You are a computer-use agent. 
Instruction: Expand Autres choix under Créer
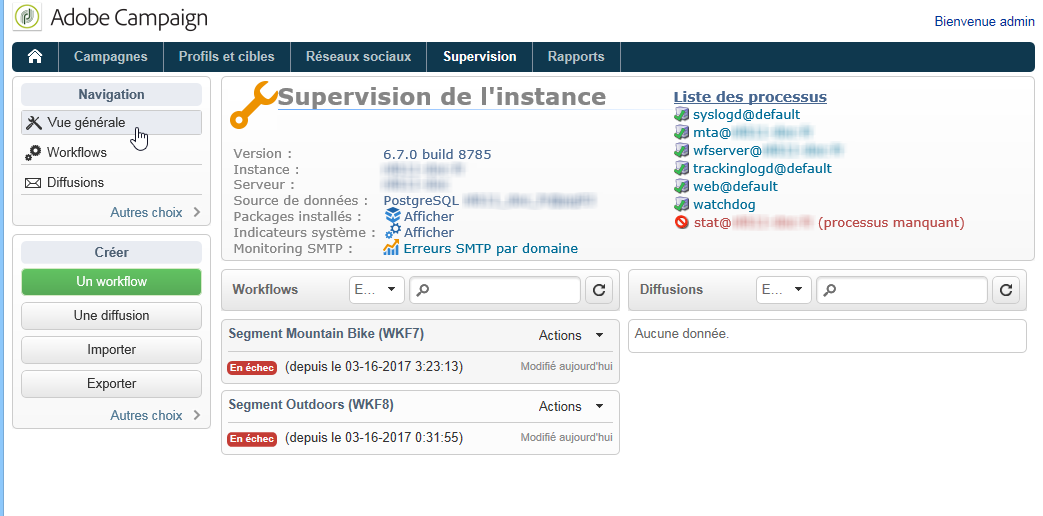pos(155,416)
